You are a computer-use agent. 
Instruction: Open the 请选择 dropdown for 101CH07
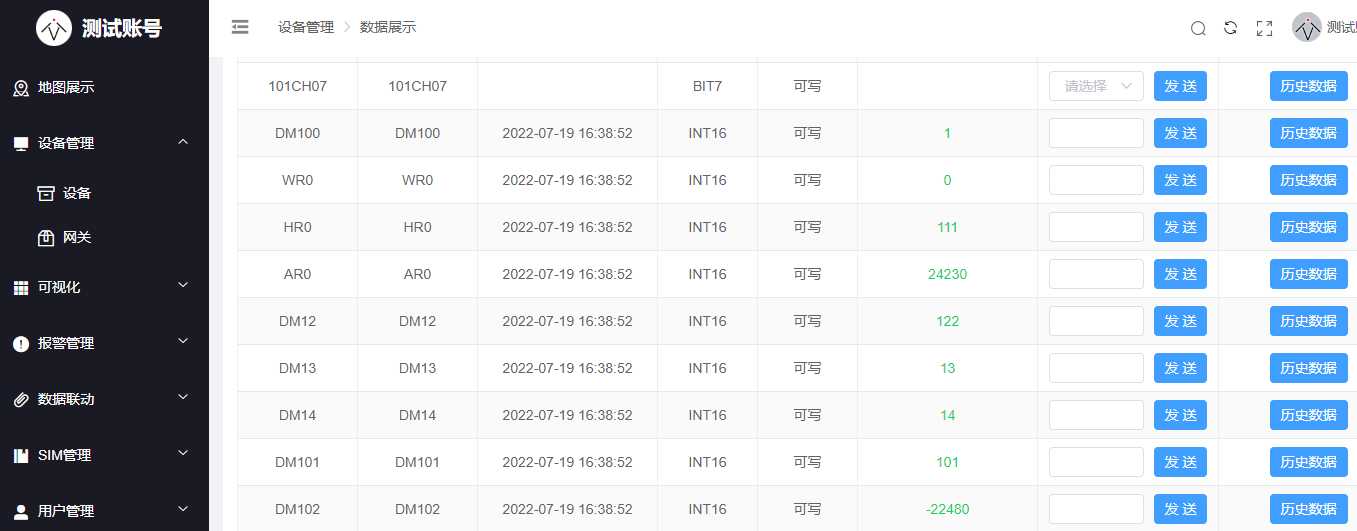point(1096,86)
